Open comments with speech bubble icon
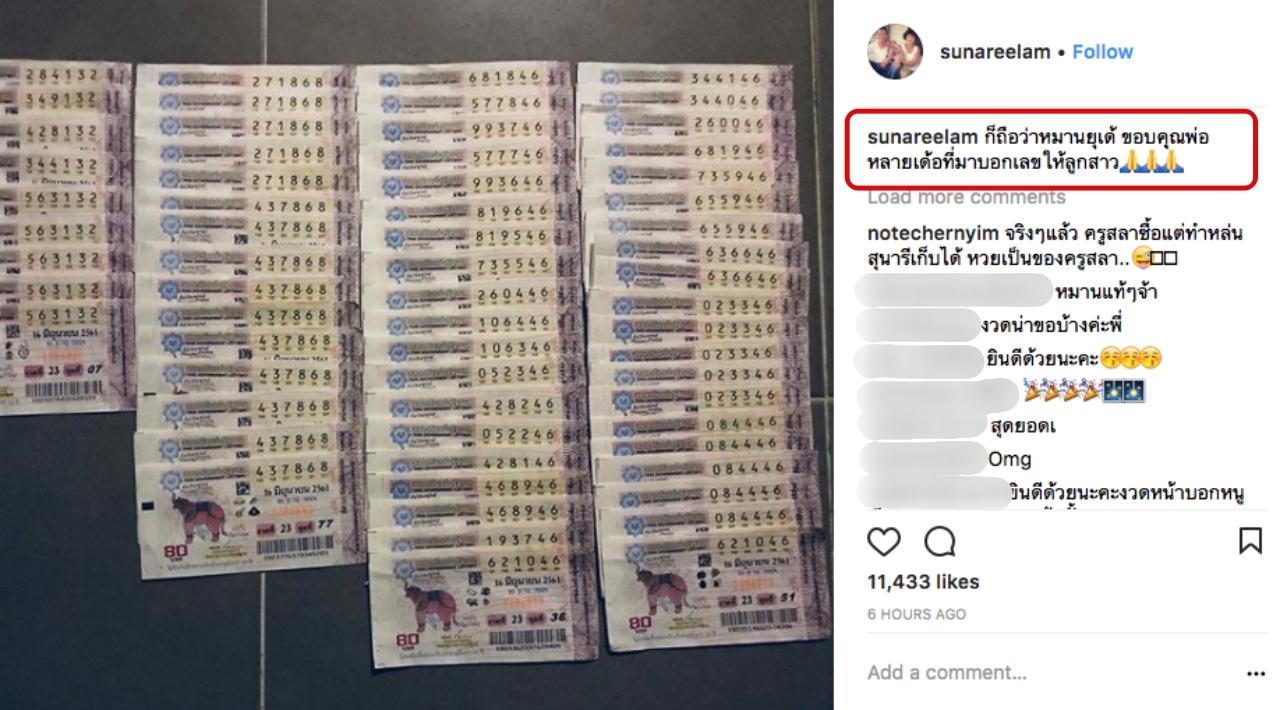Image resolution: width=1280 pixels, height=710 pixels. [x=940, y=542]
